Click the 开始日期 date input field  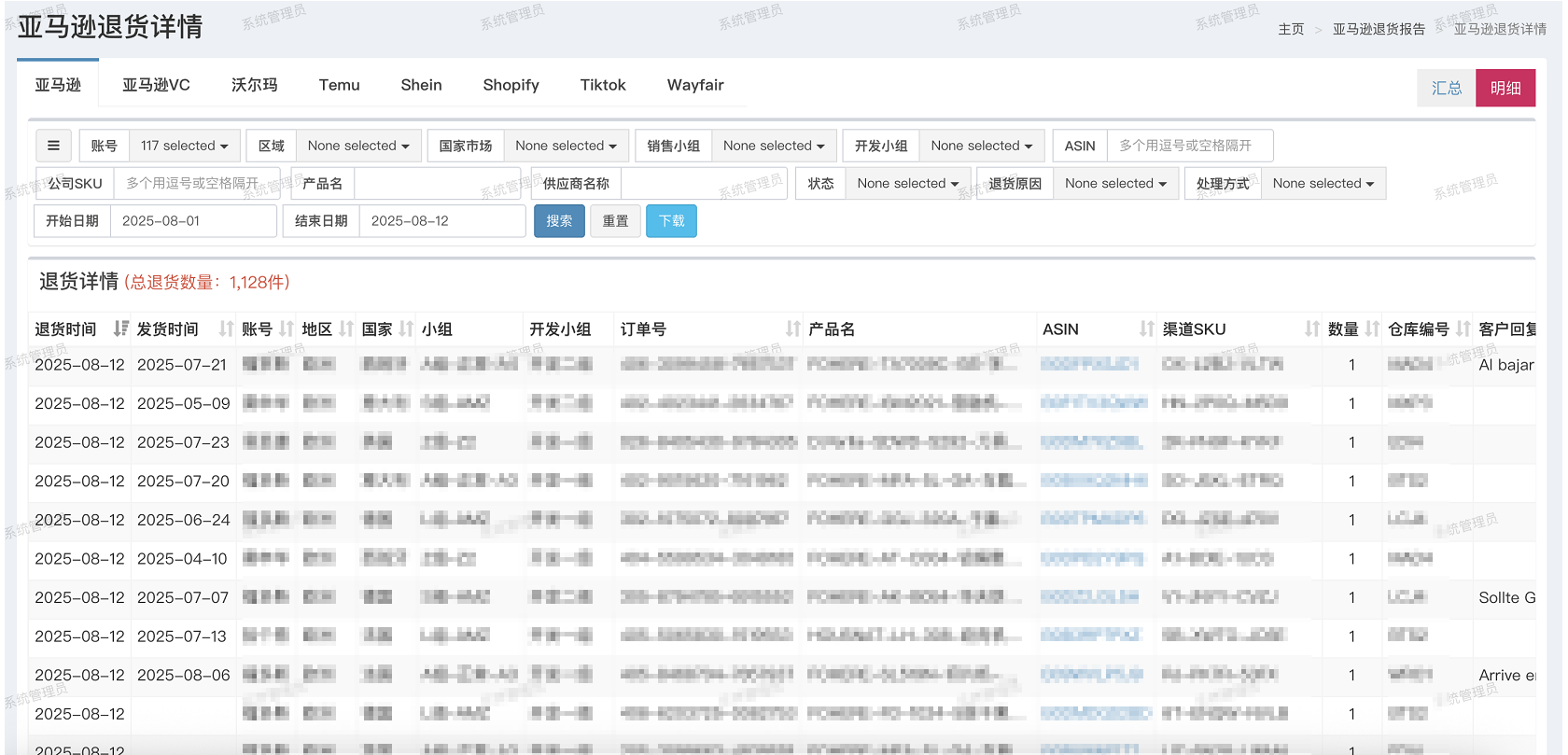pos(192,221)
